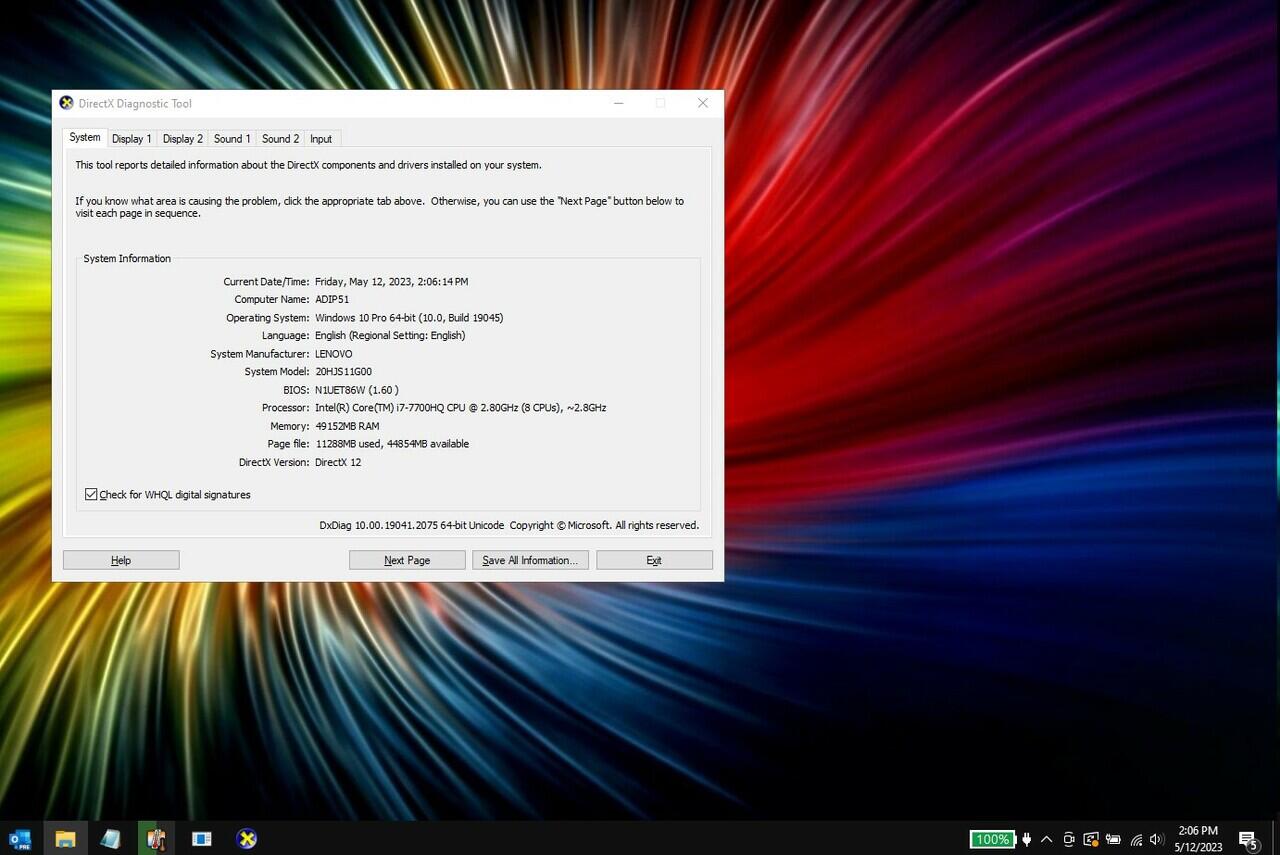Open File Explorer from the taskbar
Screen dimensions: 1280x855
[65, 839]
